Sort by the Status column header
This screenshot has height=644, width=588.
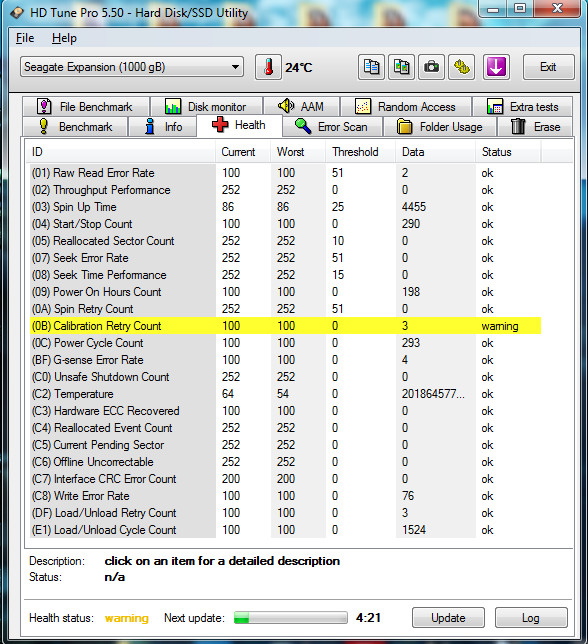pyautogui.click(x=508, y=152)
